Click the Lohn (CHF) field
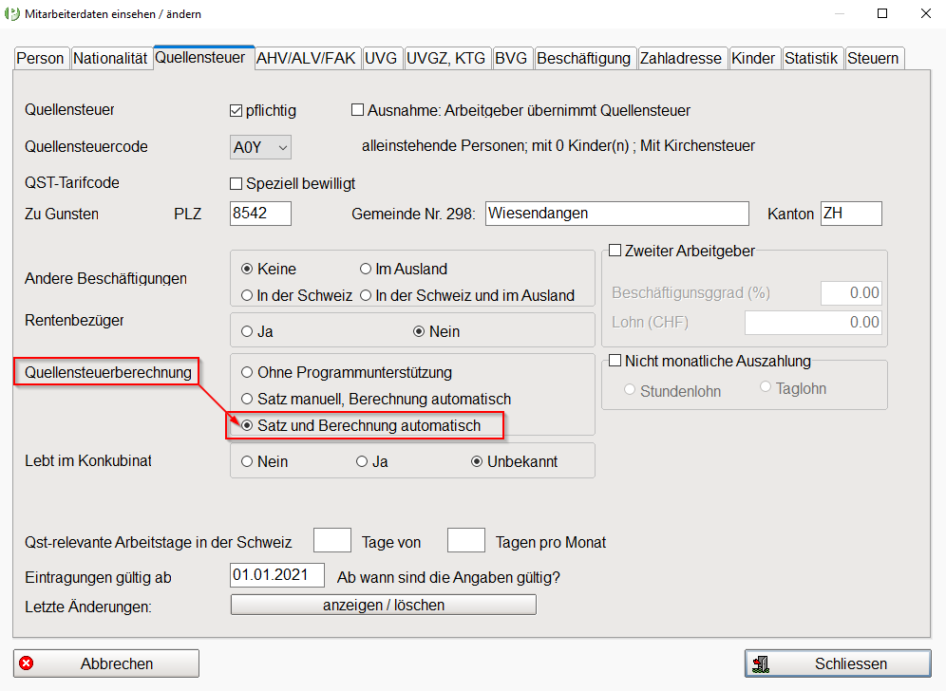Viewport: 946px width, 691px height. pos(813,322)
